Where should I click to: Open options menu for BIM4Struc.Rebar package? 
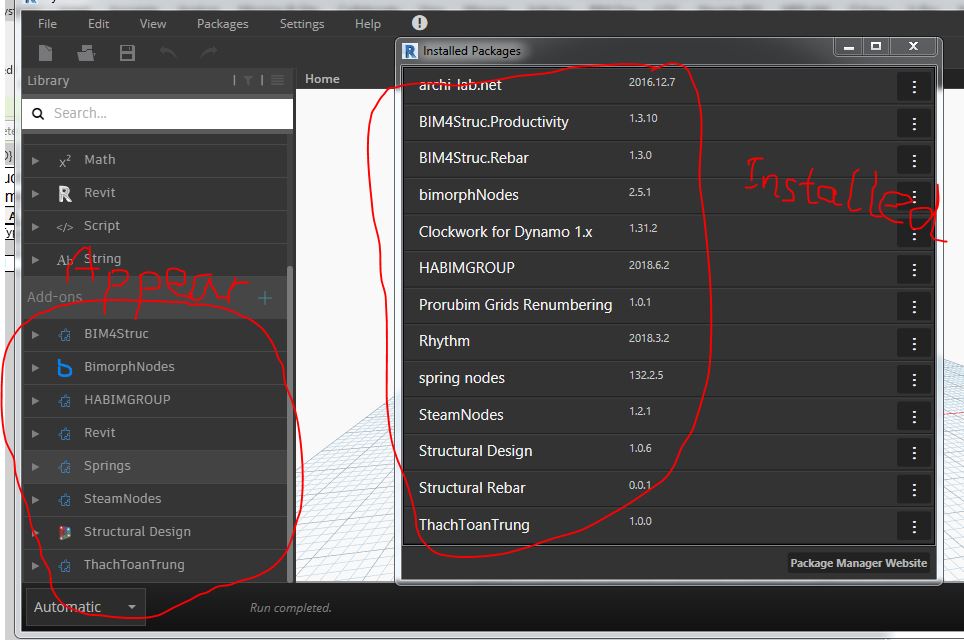[914, 160]
